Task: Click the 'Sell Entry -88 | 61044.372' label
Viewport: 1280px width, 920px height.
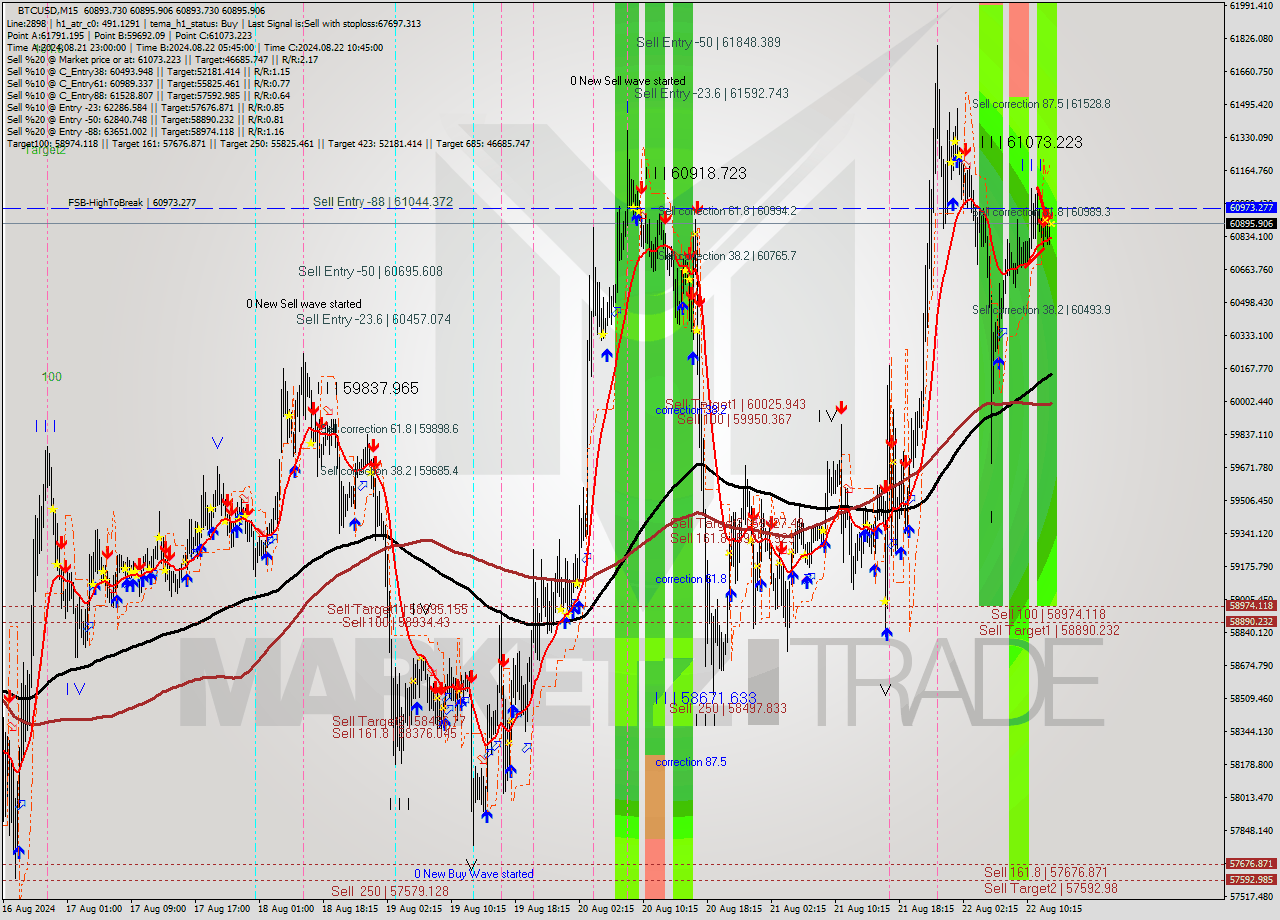Action: point(383,202)
